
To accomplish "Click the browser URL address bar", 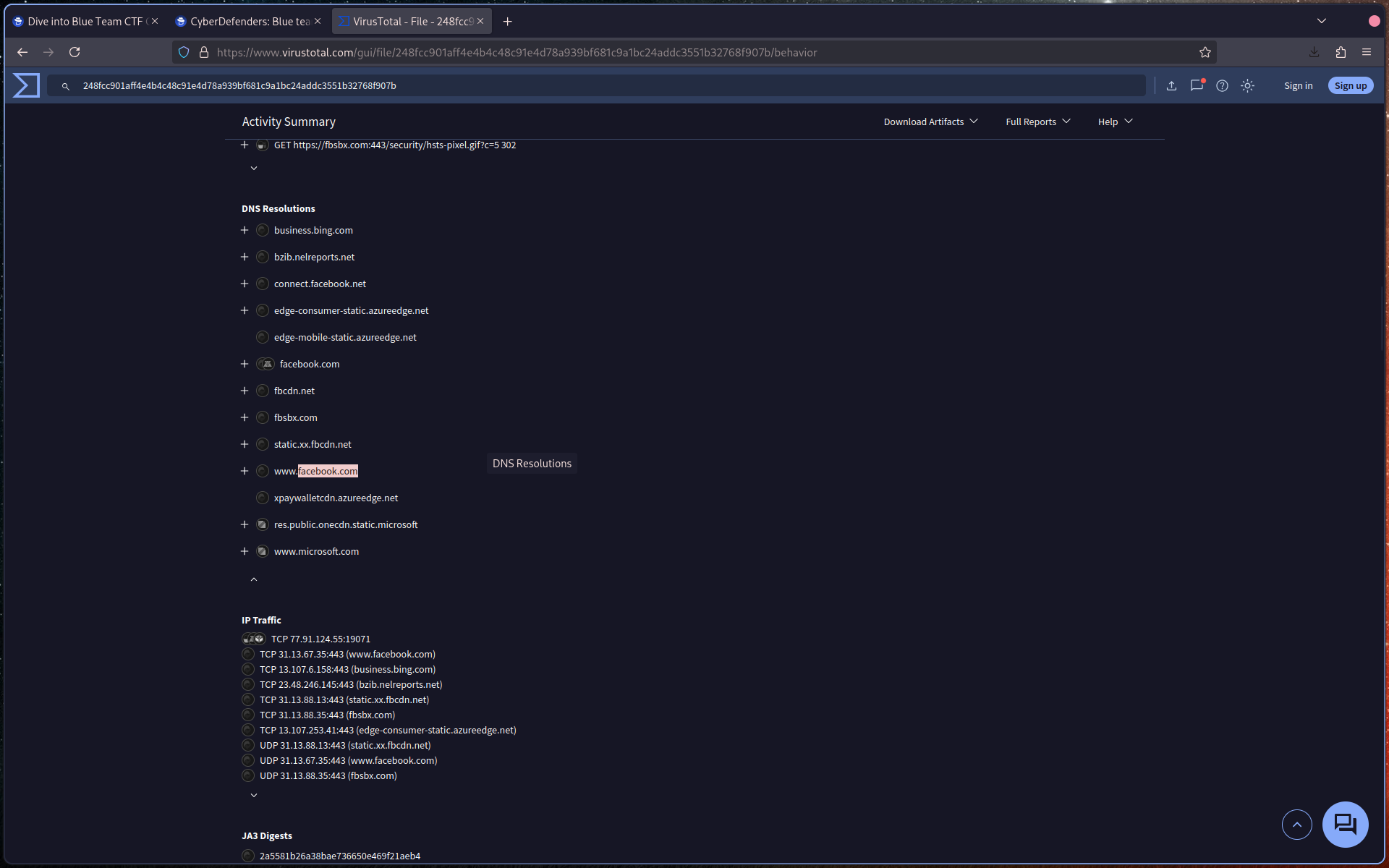I will [x=694, y=52].
